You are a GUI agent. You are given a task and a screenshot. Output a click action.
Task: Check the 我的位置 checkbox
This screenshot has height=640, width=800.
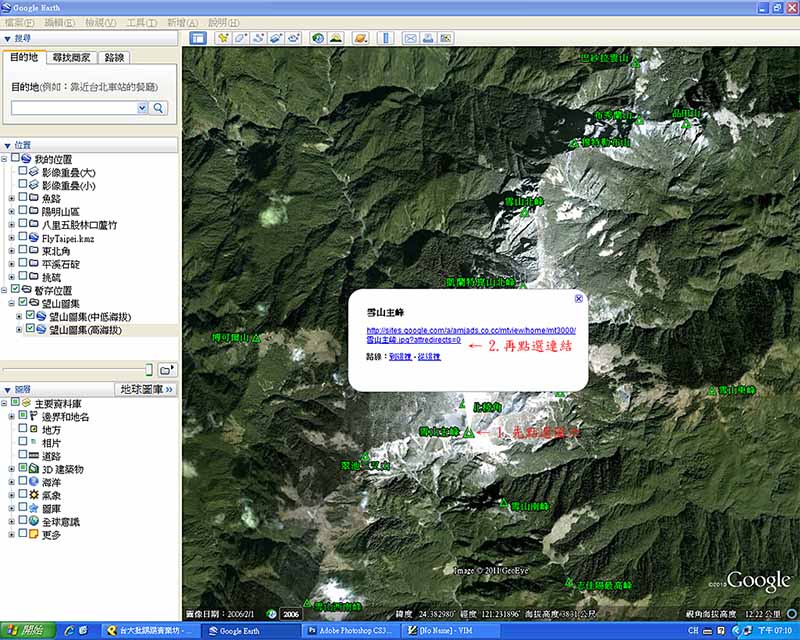15,158
